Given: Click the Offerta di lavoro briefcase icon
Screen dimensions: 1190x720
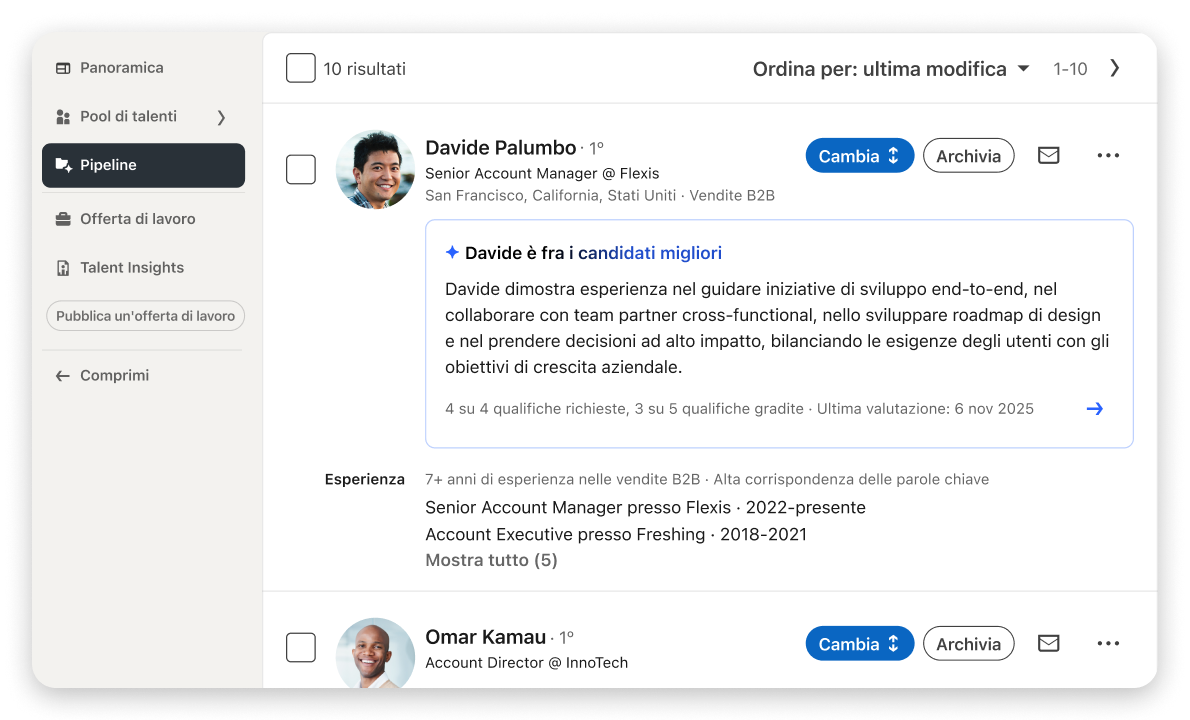Looking at the screenshot, I should coord(63,219).
